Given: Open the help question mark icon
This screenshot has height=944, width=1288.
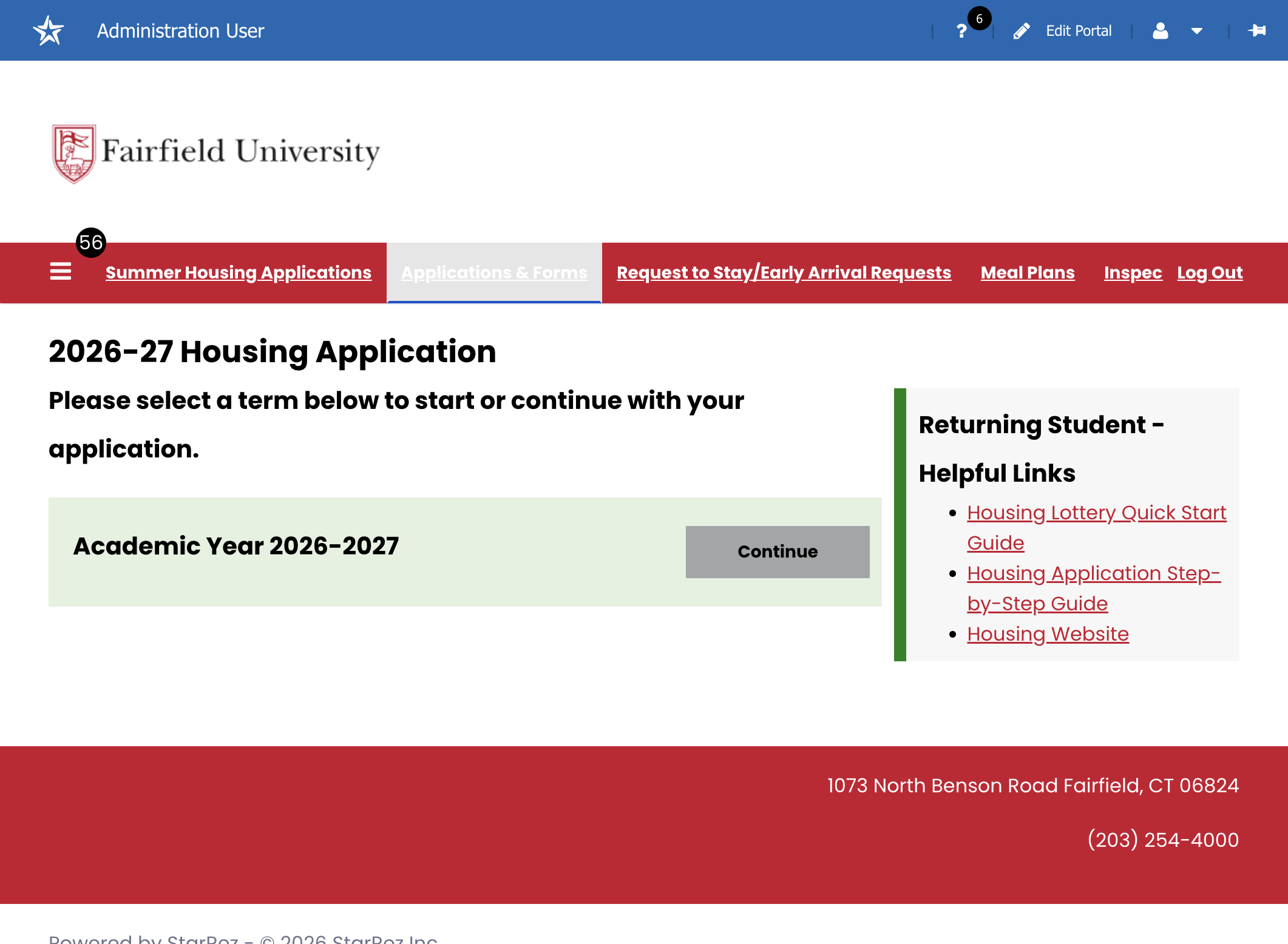Looking at the screenshot, I should pos(961,31).
